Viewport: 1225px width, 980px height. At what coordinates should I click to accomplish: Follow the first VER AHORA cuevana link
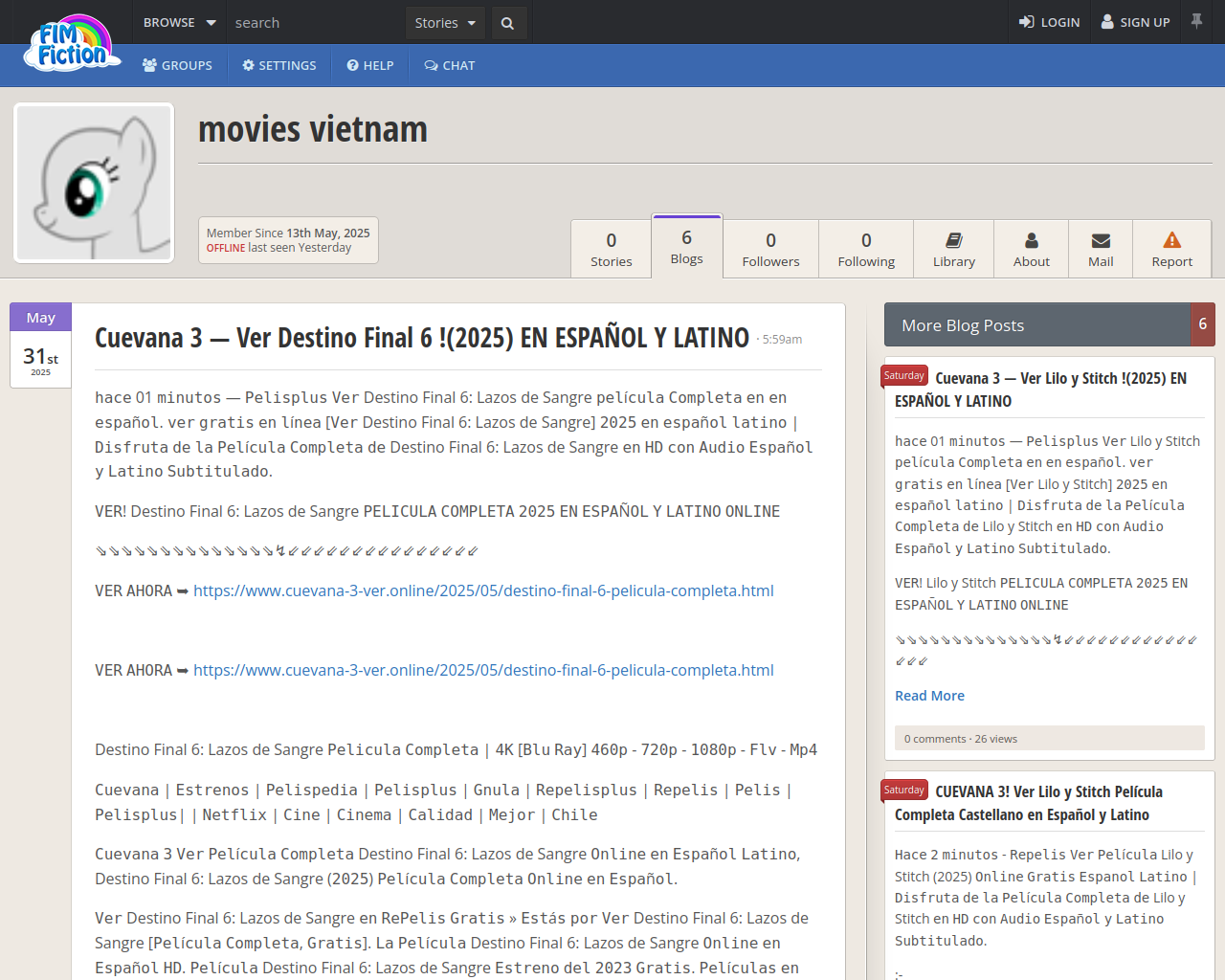(483, 590)
